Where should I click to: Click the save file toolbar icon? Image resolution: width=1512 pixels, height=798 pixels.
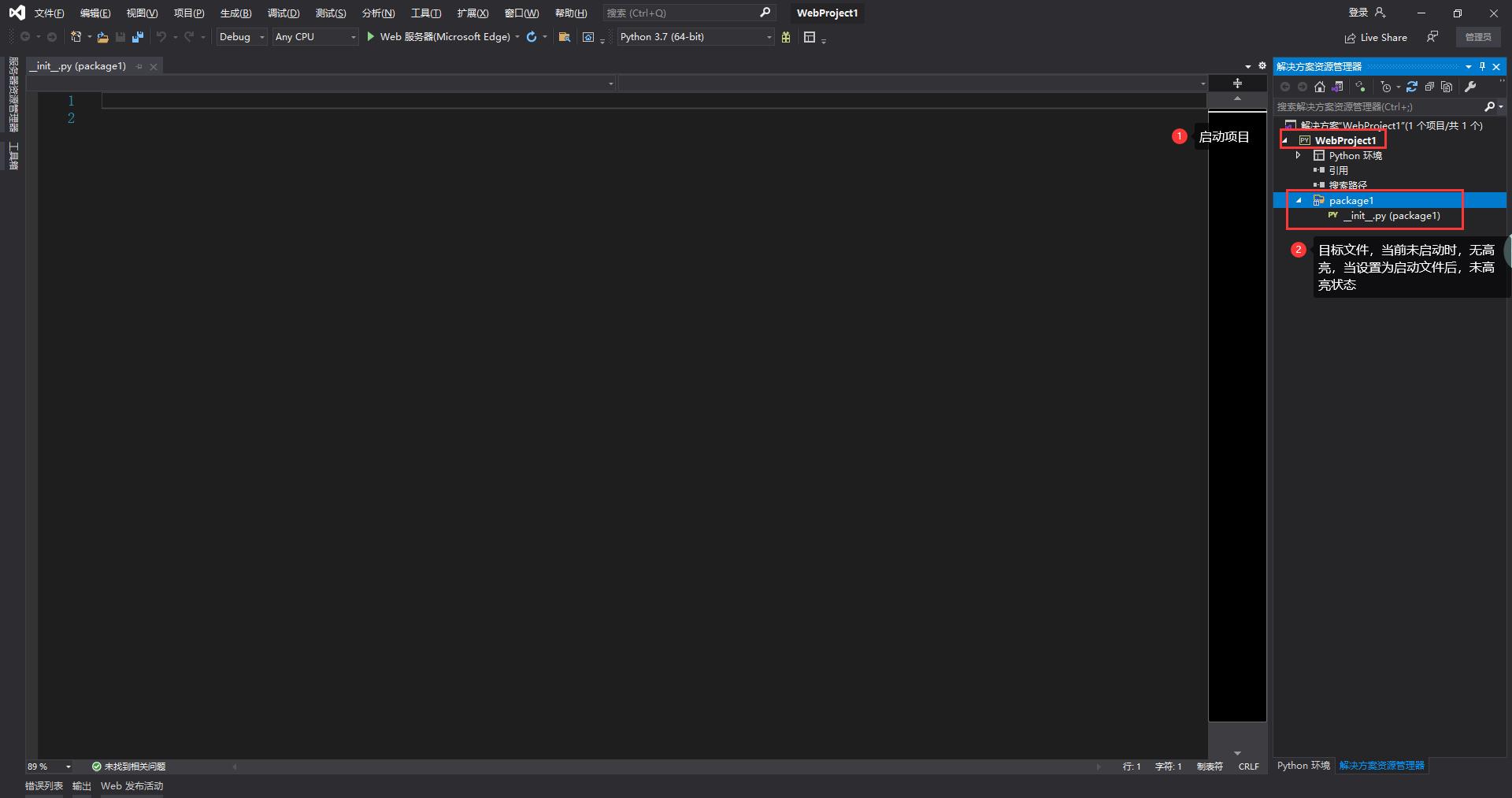(120, 37)
